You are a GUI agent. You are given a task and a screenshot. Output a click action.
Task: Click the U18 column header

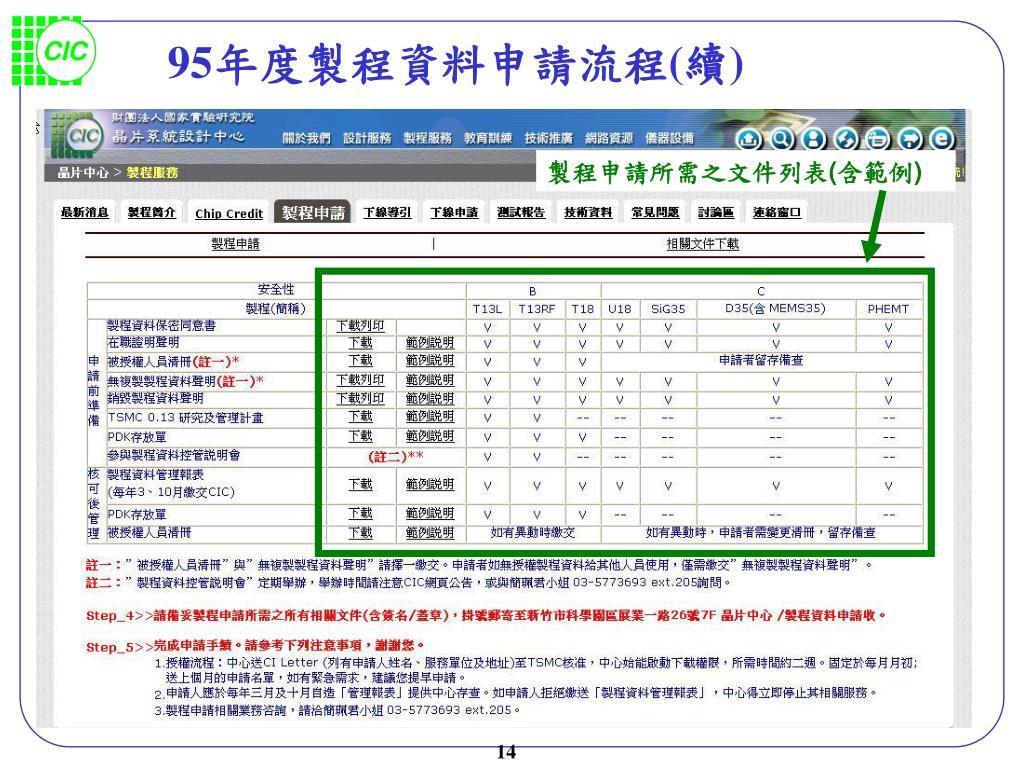619,309
